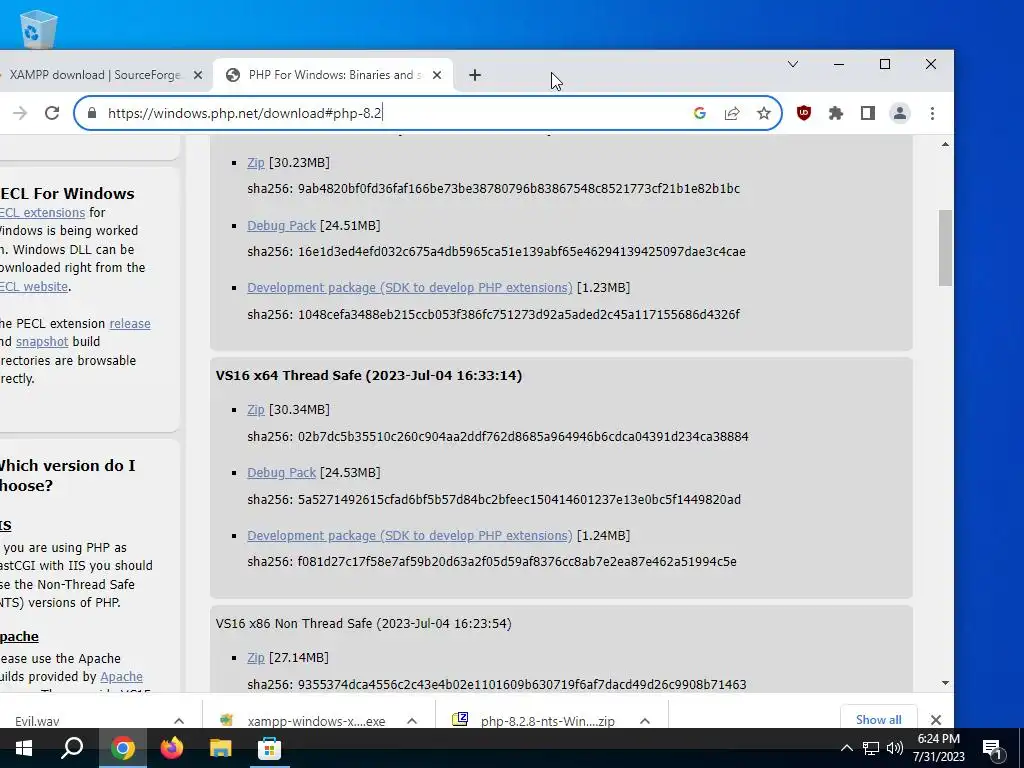Select the PHP For Windows tab
The height and width of the screenshot is (768, 1024).
pyautogui.click(x=333, y=75)
